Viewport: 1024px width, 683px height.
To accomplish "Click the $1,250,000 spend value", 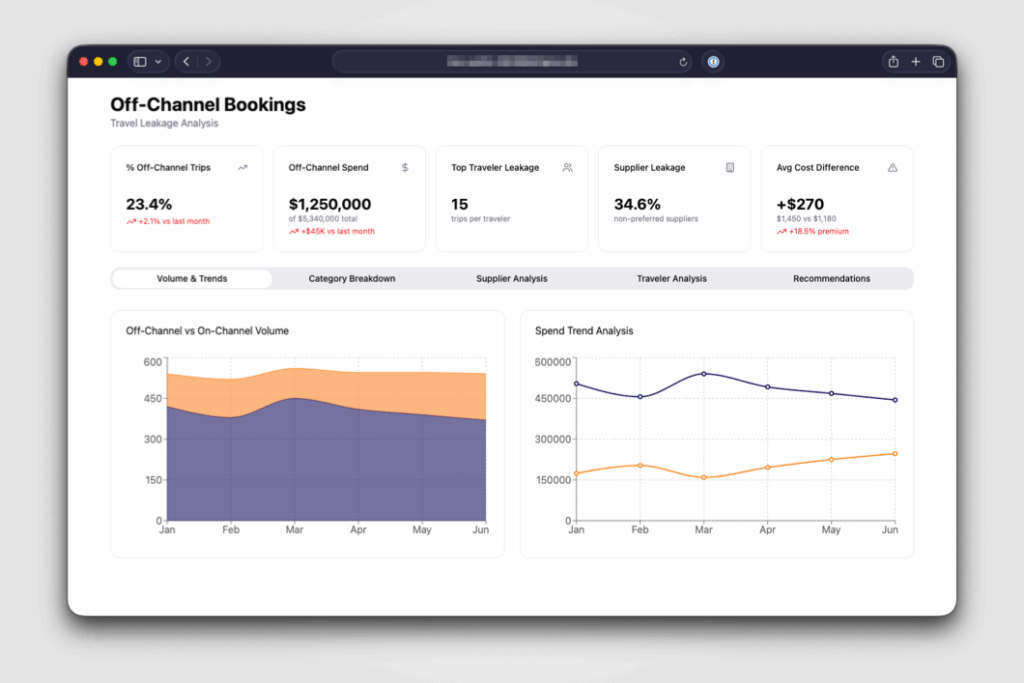I will coord(330,204).
